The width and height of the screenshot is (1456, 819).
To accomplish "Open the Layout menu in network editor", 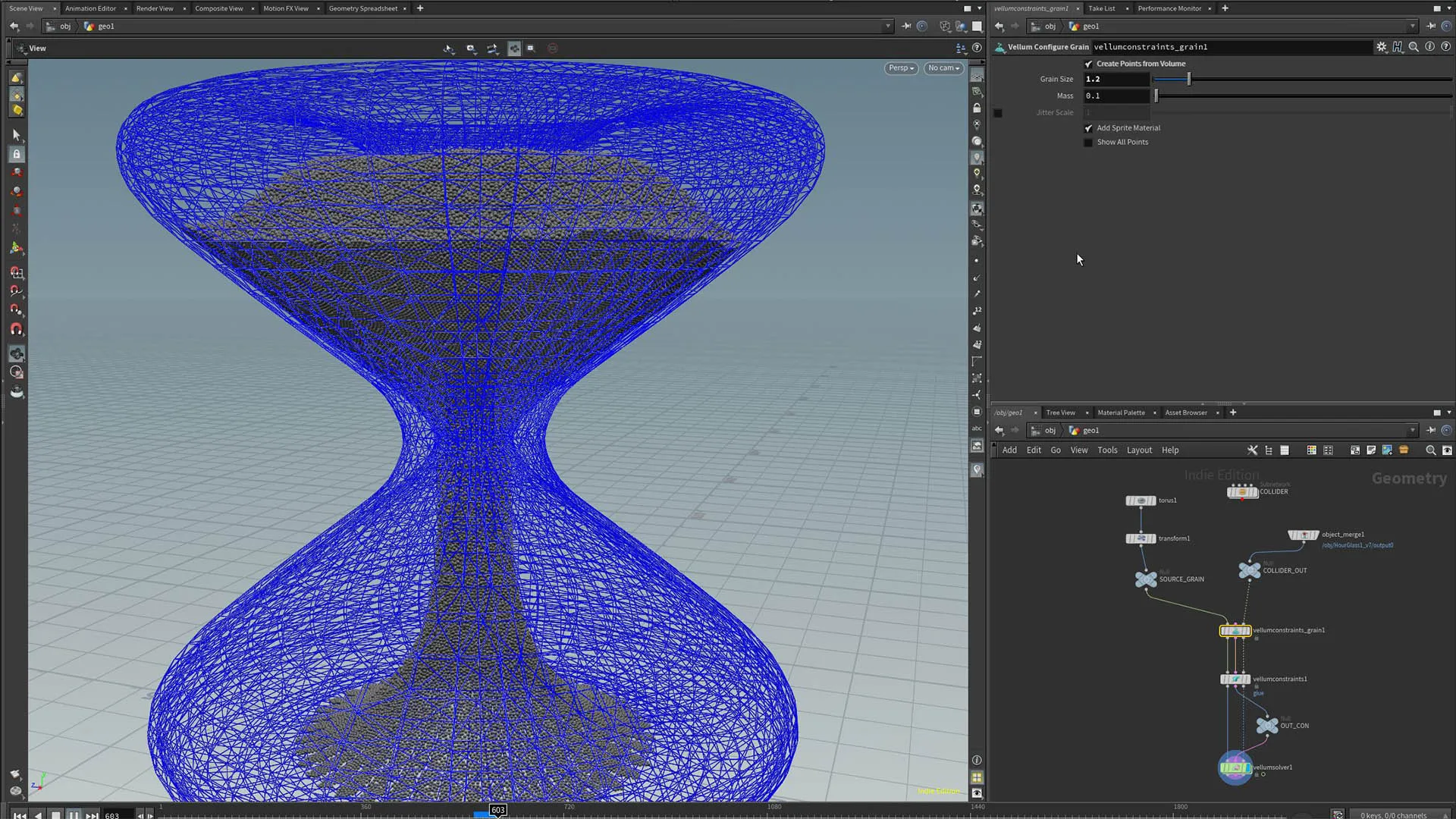I will point(1139,450).
